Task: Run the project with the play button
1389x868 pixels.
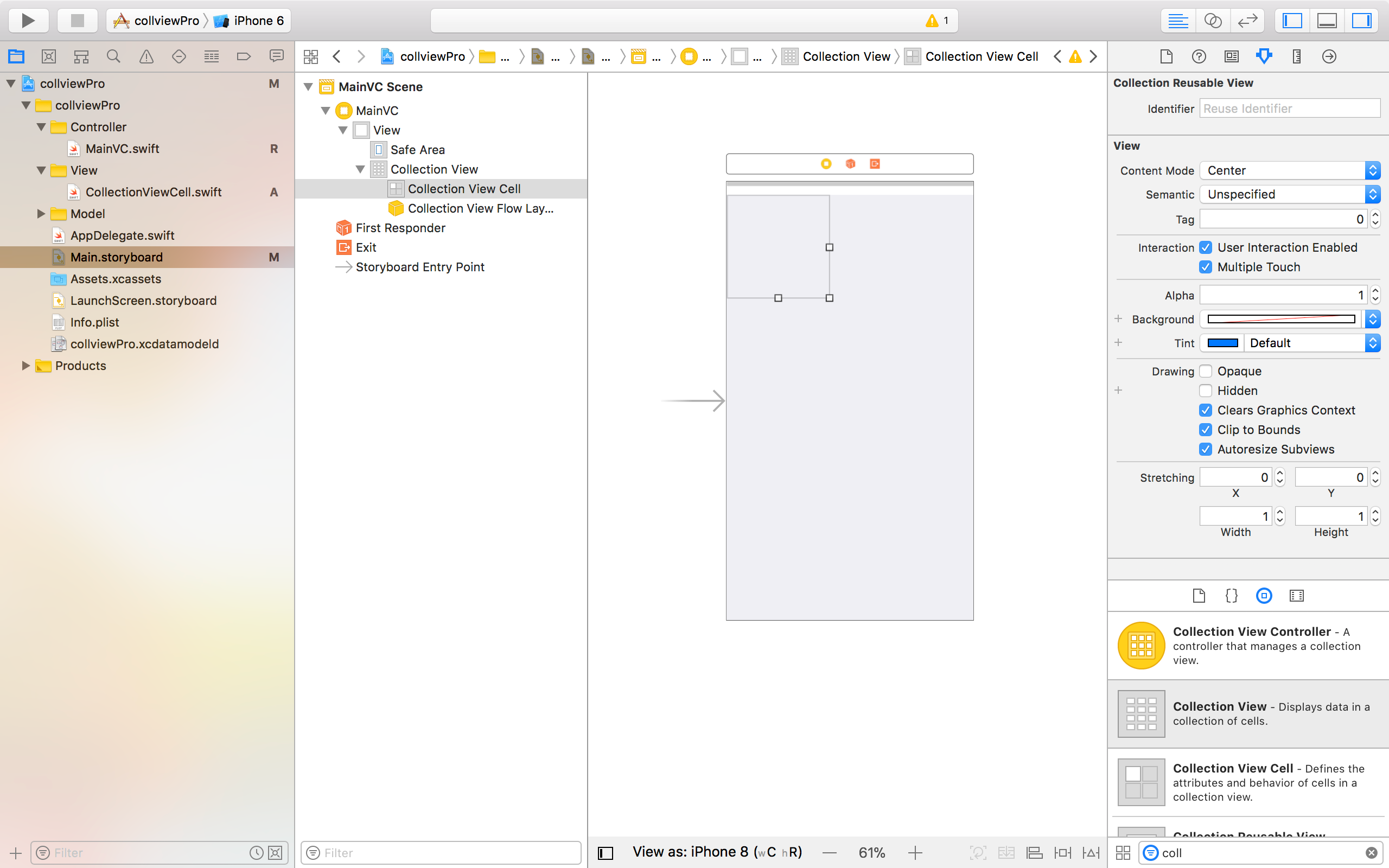Action: 28,21
